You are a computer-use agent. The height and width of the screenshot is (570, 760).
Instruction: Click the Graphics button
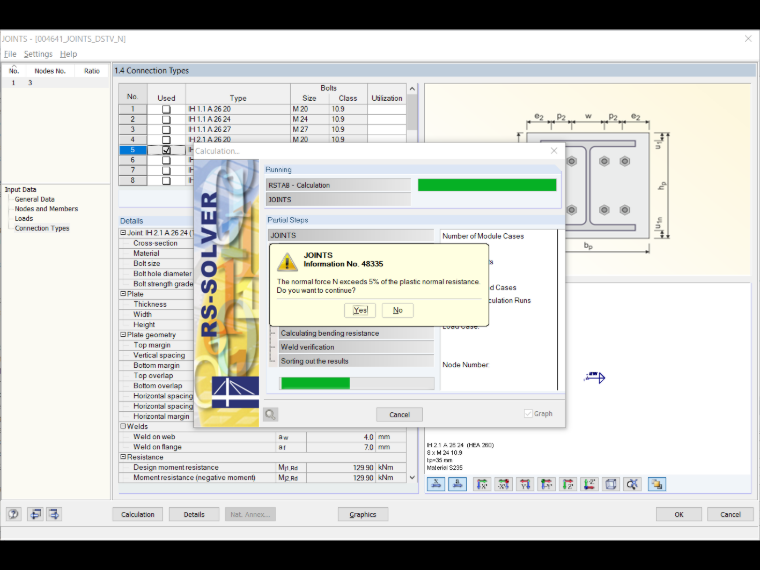tap(363, 514)
